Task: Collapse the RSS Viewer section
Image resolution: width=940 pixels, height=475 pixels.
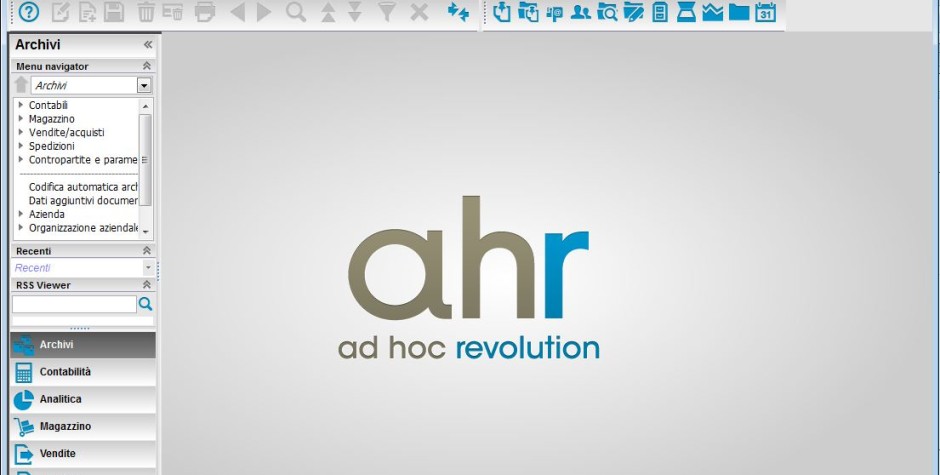Action: click(146, 285)
